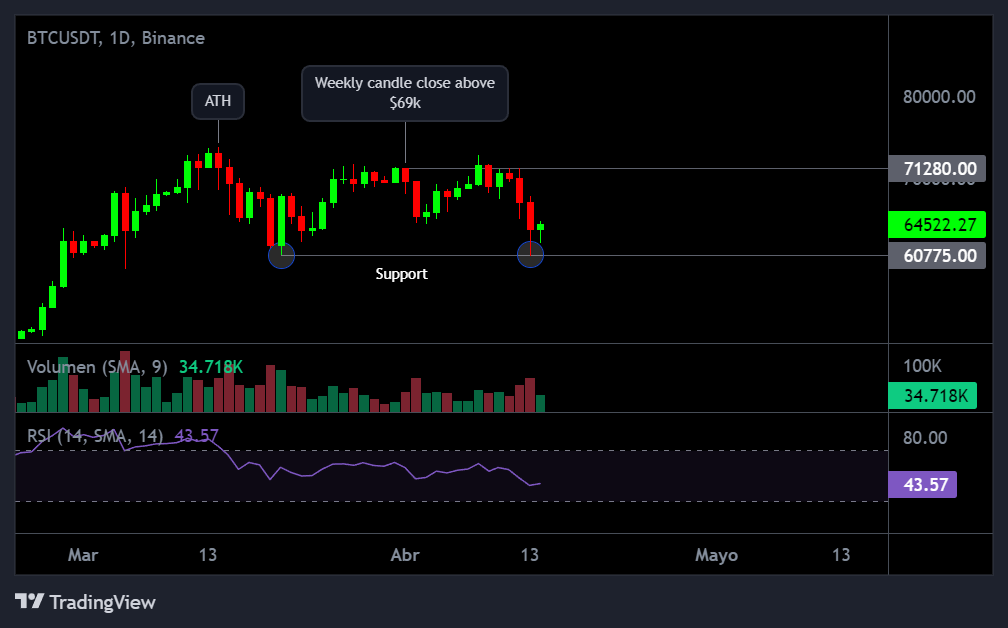Viewport: 1008px width, 628px height.
Task: Click the RSI 80.00 axis value
Action: [x=925, y=438]
